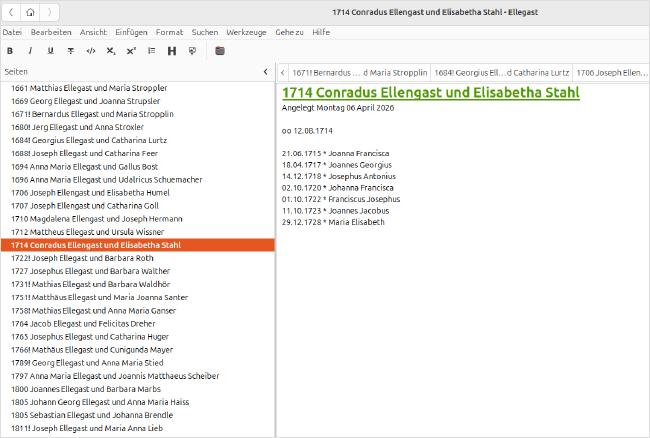
Task: Toggle underline formatting icon
Action: coord(50,51)
